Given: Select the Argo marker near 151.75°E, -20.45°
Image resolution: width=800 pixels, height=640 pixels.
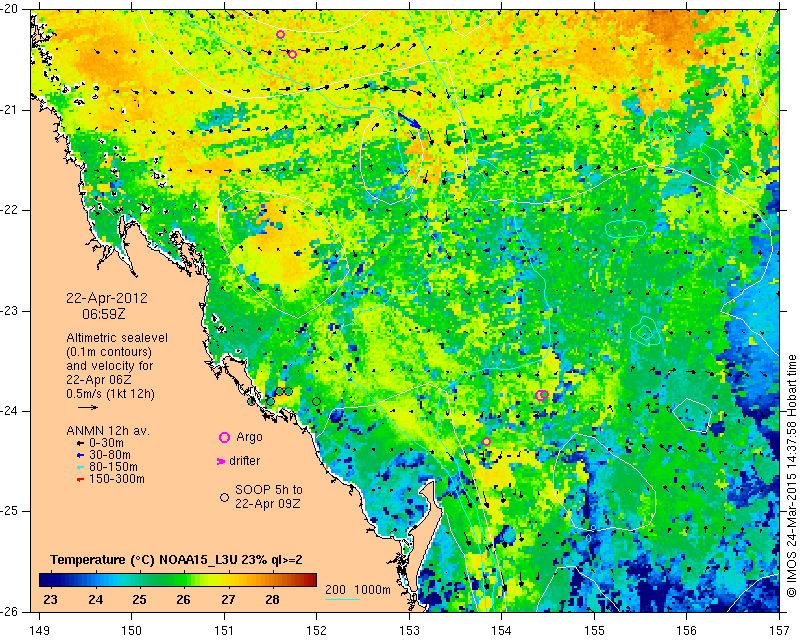Looking at the screenshot, I should click(x=292, y=55).
